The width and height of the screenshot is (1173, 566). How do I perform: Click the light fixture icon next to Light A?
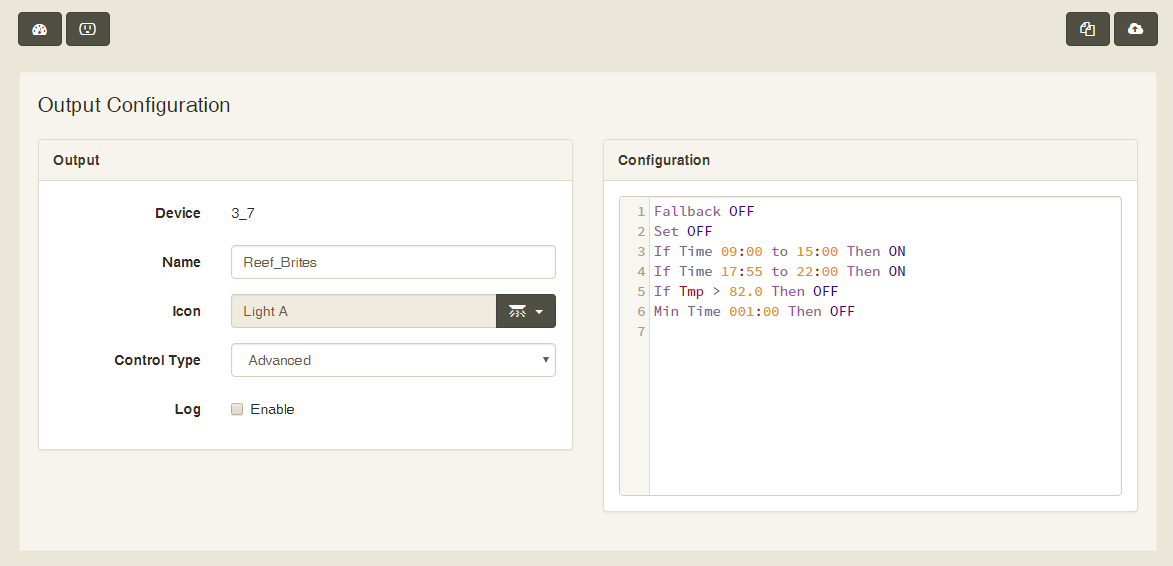click(x=517, y=311)
